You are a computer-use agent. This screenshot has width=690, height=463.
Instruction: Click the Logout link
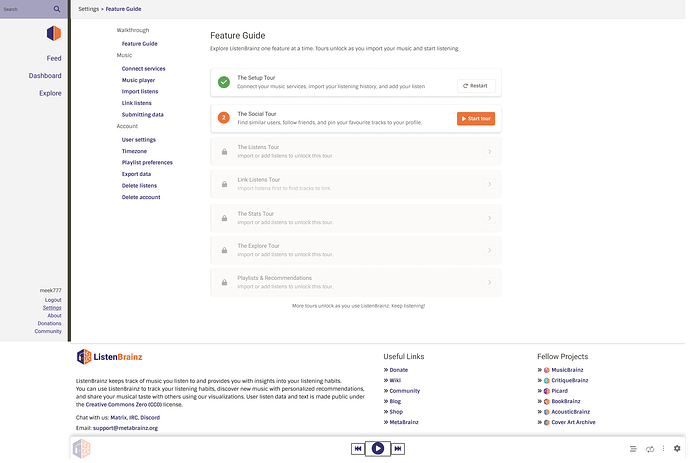coord(53,300)
